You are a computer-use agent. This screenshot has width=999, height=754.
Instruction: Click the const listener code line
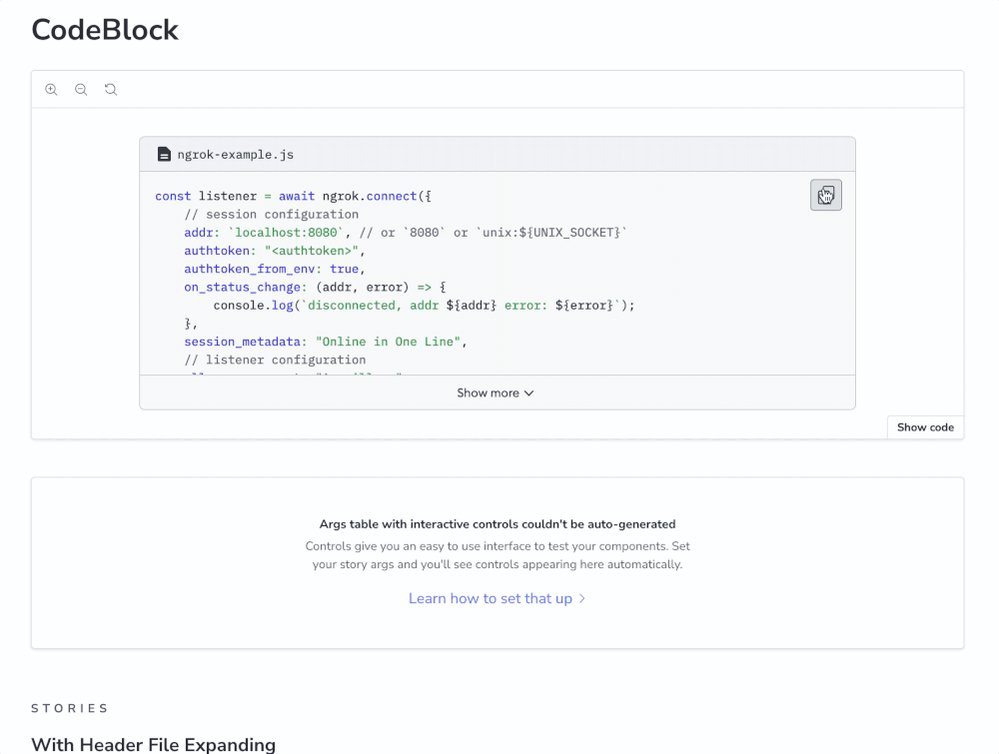293,196
